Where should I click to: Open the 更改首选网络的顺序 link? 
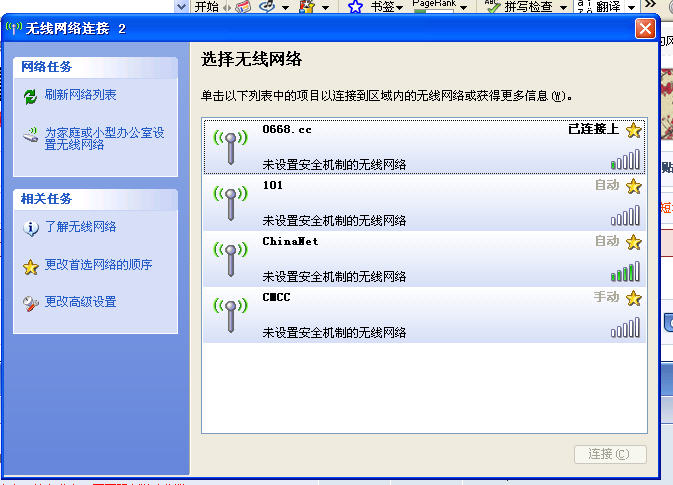99,265
